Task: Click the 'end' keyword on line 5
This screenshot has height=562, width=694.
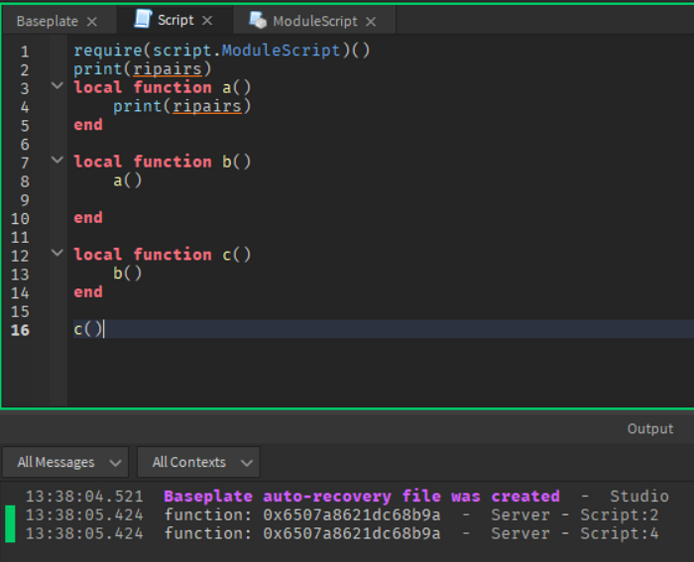Action: [x=88, y=125]
